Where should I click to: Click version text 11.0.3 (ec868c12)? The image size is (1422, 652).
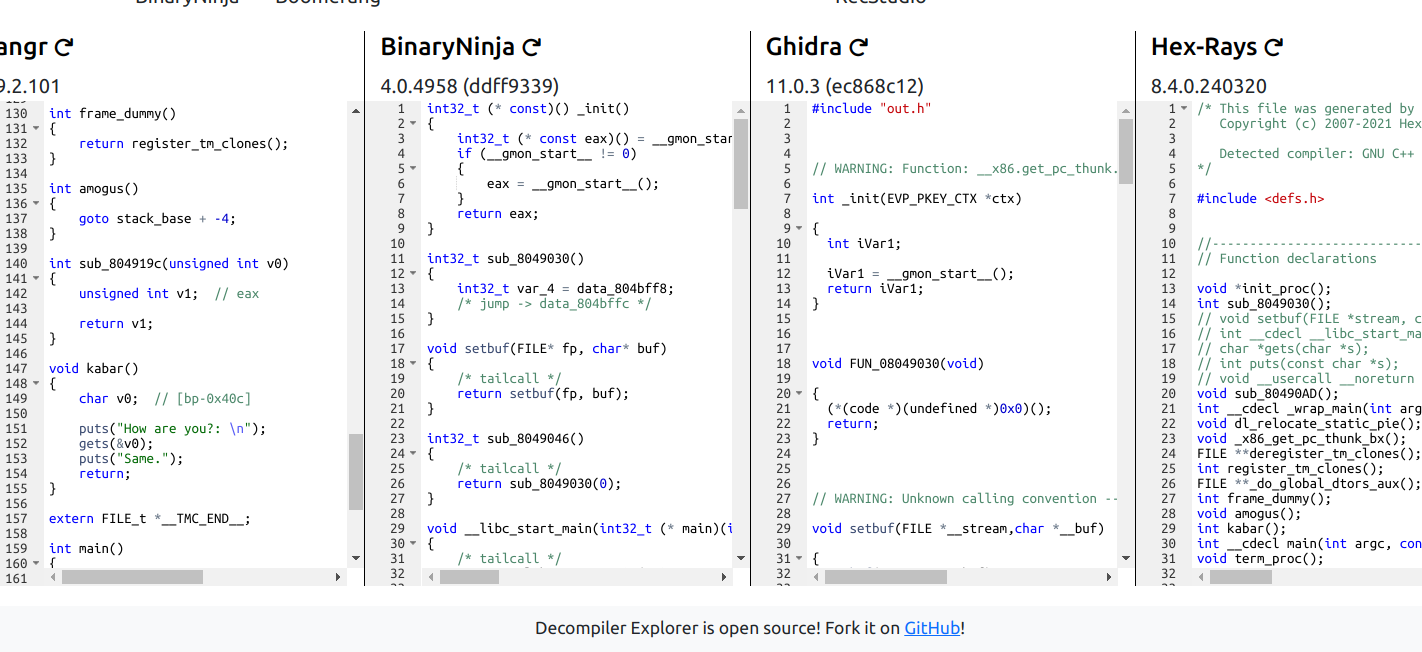point(845,86)
